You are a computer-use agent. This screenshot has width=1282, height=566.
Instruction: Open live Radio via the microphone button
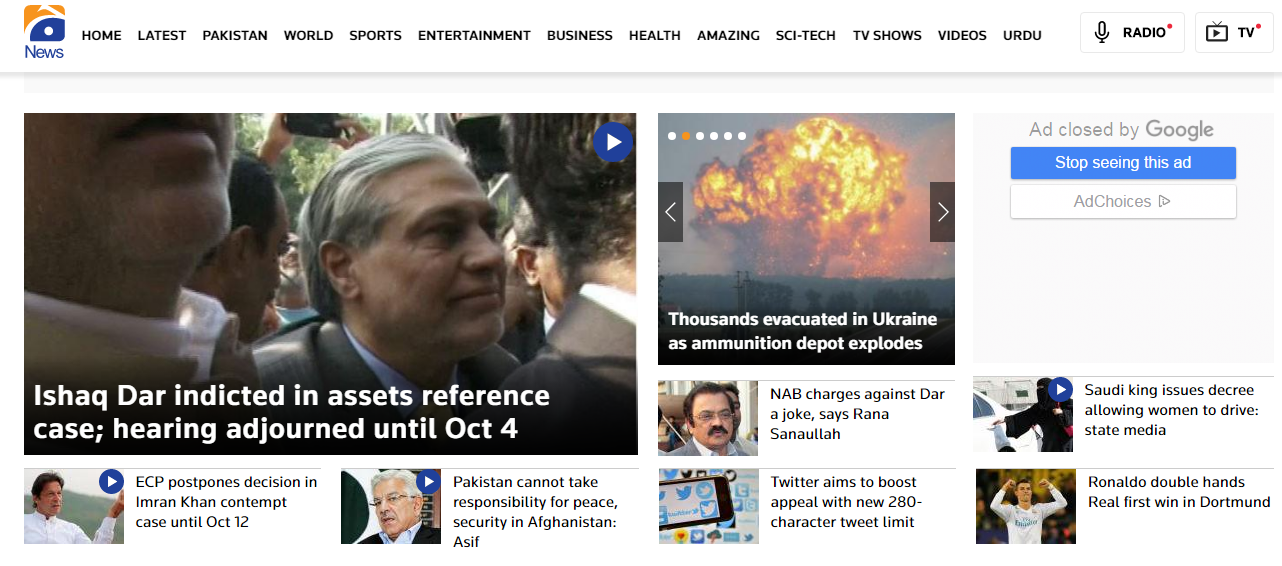(1132, 33)
